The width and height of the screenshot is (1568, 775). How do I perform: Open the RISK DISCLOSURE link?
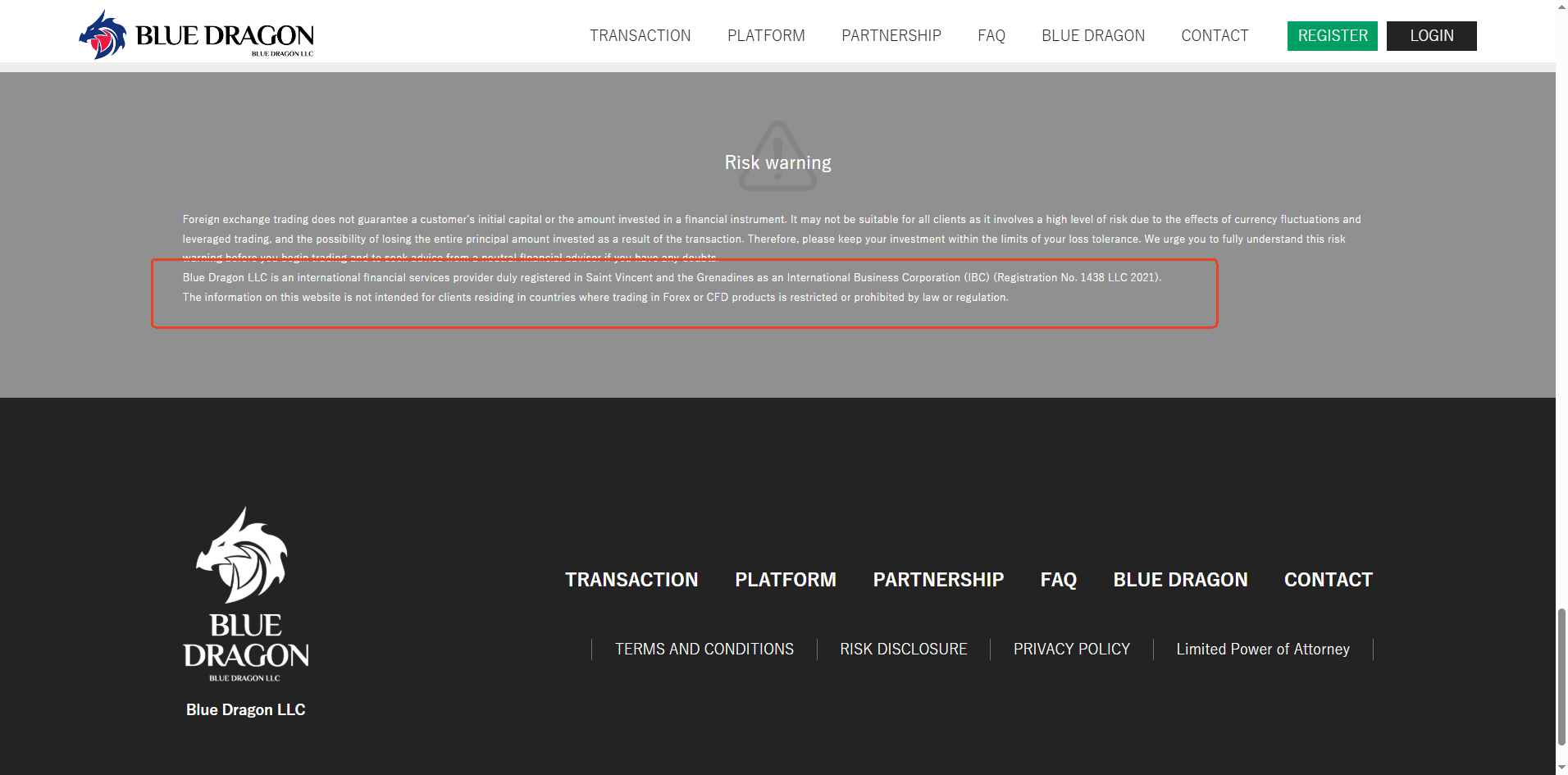[904, 650]
